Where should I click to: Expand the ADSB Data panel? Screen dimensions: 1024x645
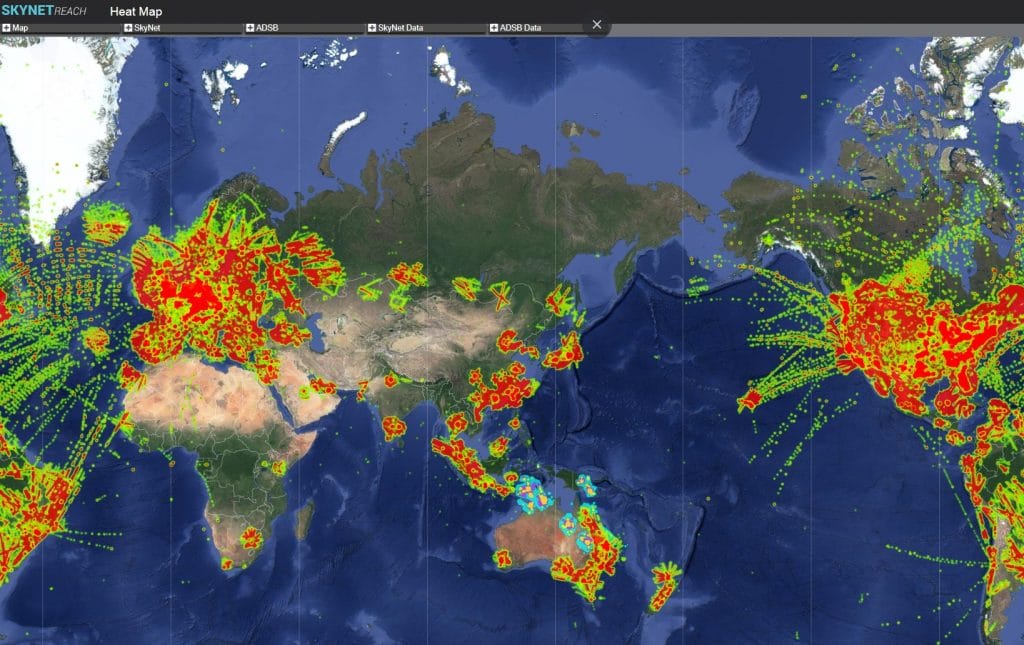tap(492, 27)
